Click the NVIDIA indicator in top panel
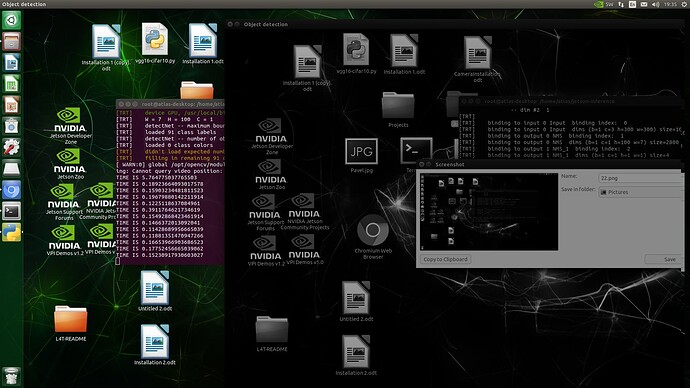This screenshot has height=388, width=690. [598, 4]
